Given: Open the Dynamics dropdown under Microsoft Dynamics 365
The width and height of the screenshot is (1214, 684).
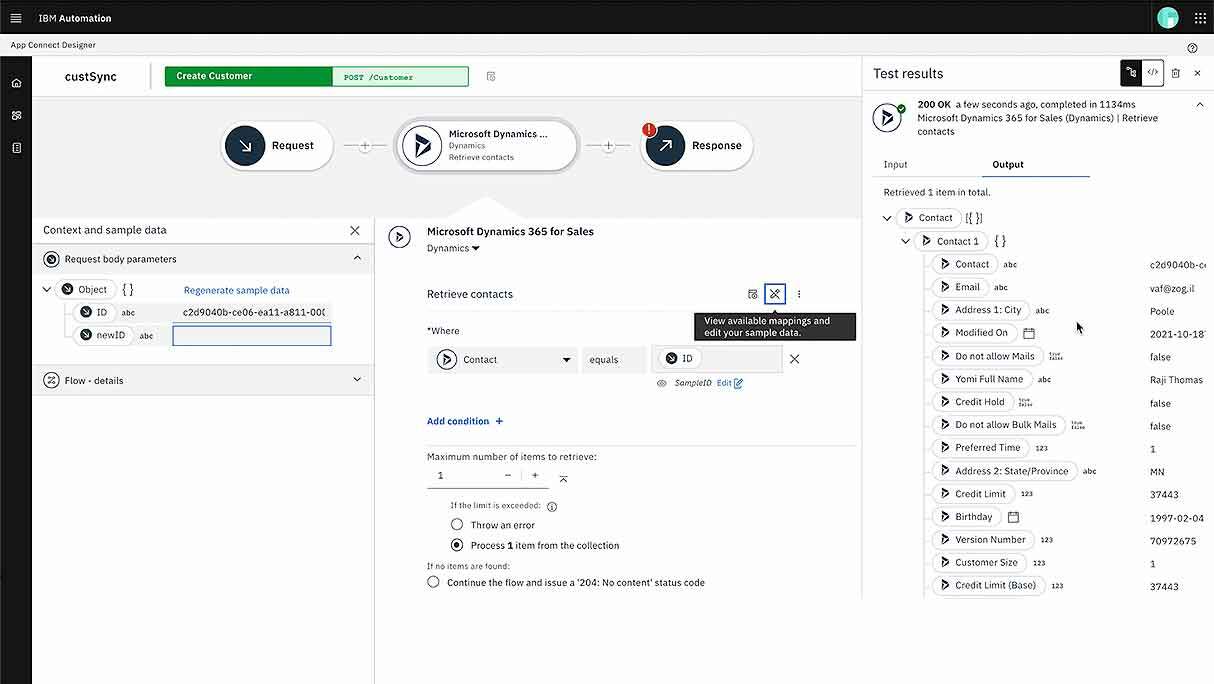Looking at the screenshot, I should pyautogui.click(x=453, y=248).
